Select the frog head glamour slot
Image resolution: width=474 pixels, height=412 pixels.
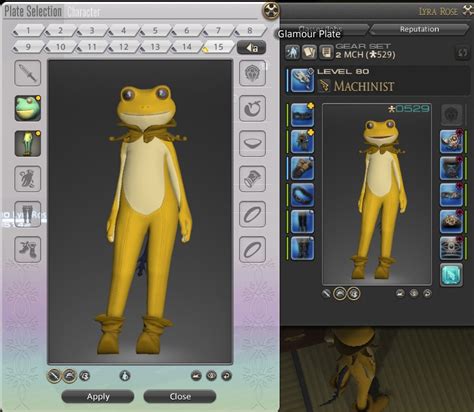coord(28,108)
